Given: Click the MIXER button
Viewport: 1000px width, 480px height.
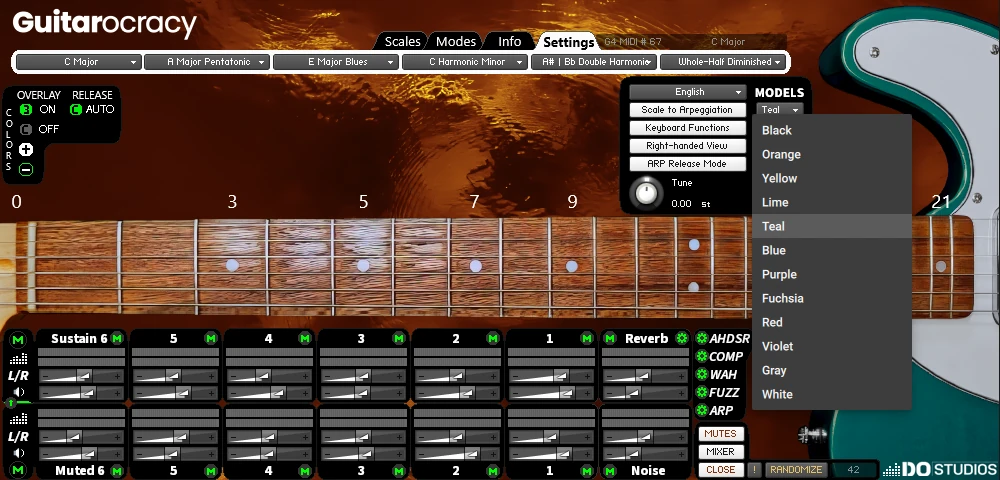Looking at the screenshot, I should pyautogui.click(x=720, y=451).
